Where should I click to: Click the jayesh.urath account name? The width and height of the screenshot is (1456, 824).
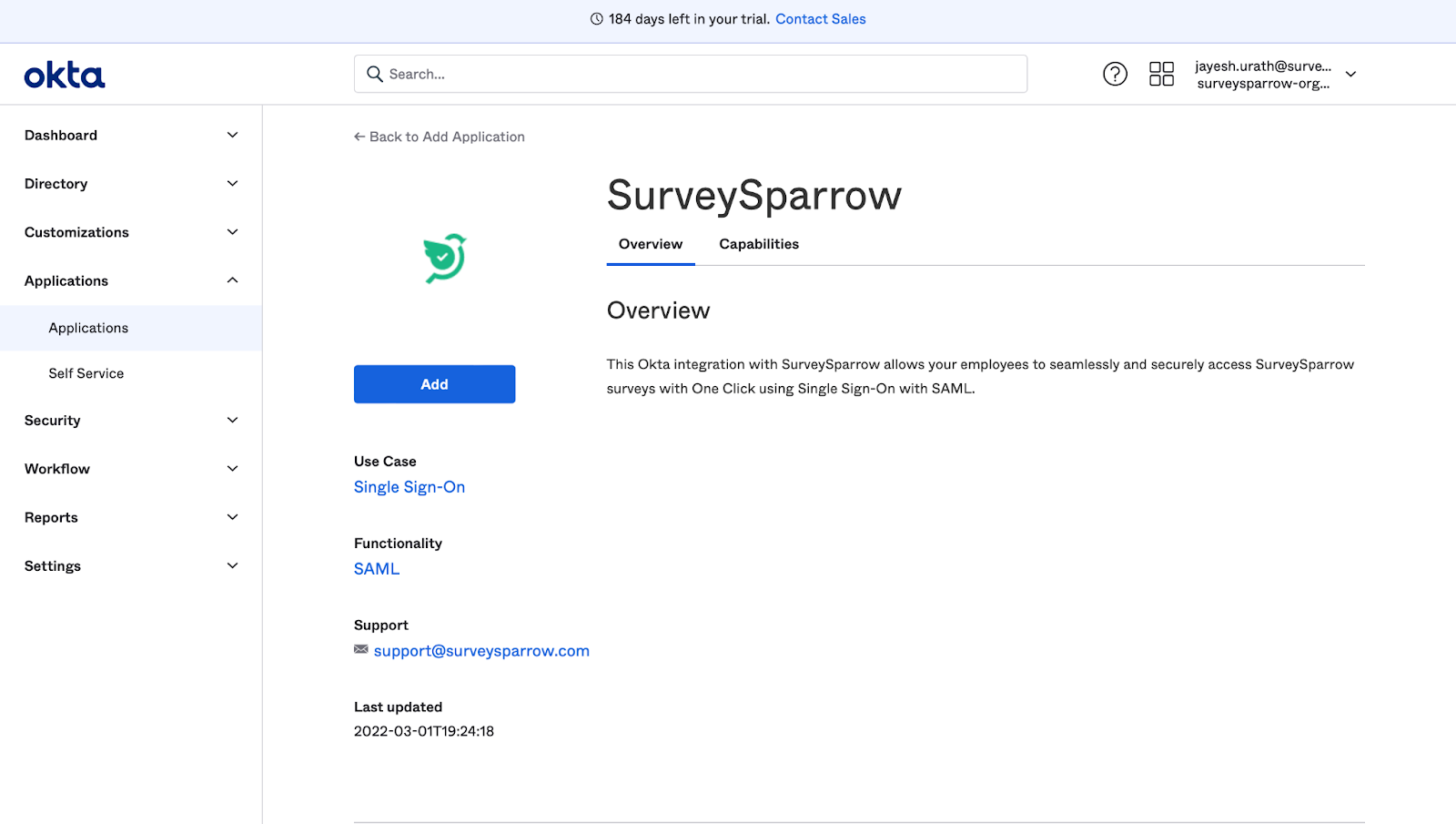(x=1263, y=66)
